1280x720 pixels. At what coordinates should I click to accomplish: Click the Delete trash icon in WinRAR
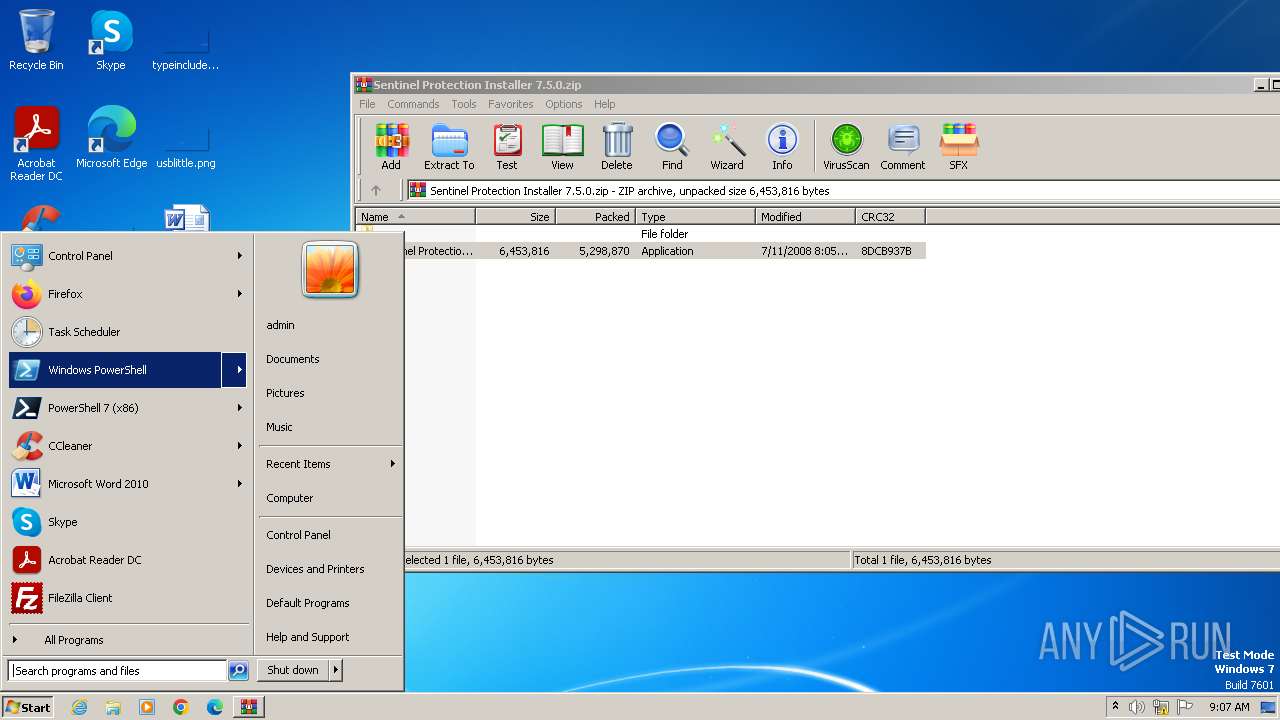617,147
